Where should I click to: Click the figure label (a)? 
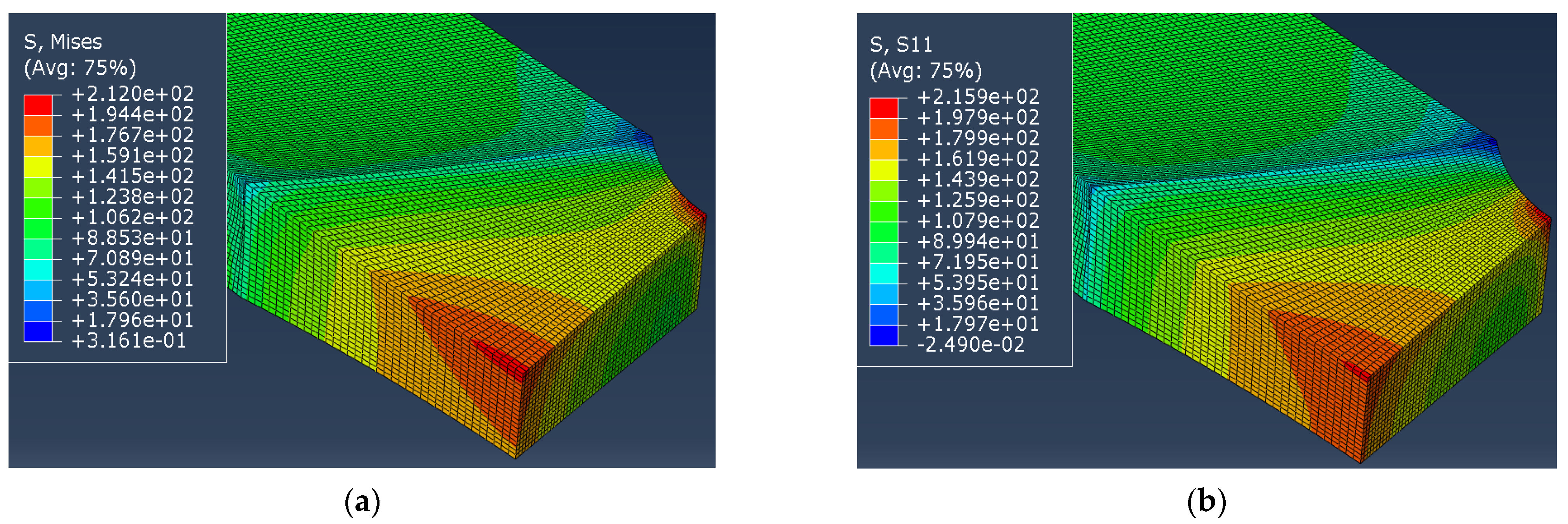coord(362,503)
